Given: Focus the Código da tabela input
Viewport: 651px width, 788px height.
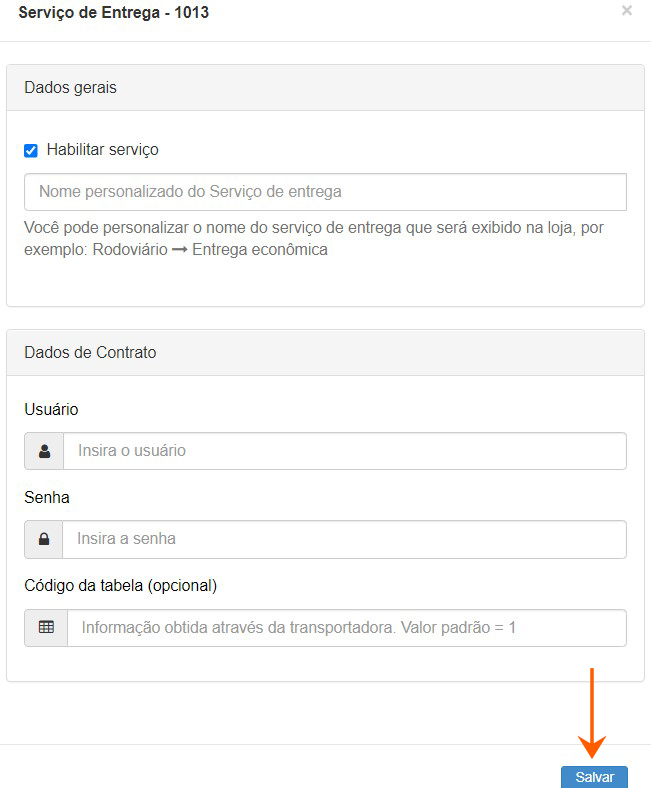Looking at the screenshot, I should [x=346, y=628].
